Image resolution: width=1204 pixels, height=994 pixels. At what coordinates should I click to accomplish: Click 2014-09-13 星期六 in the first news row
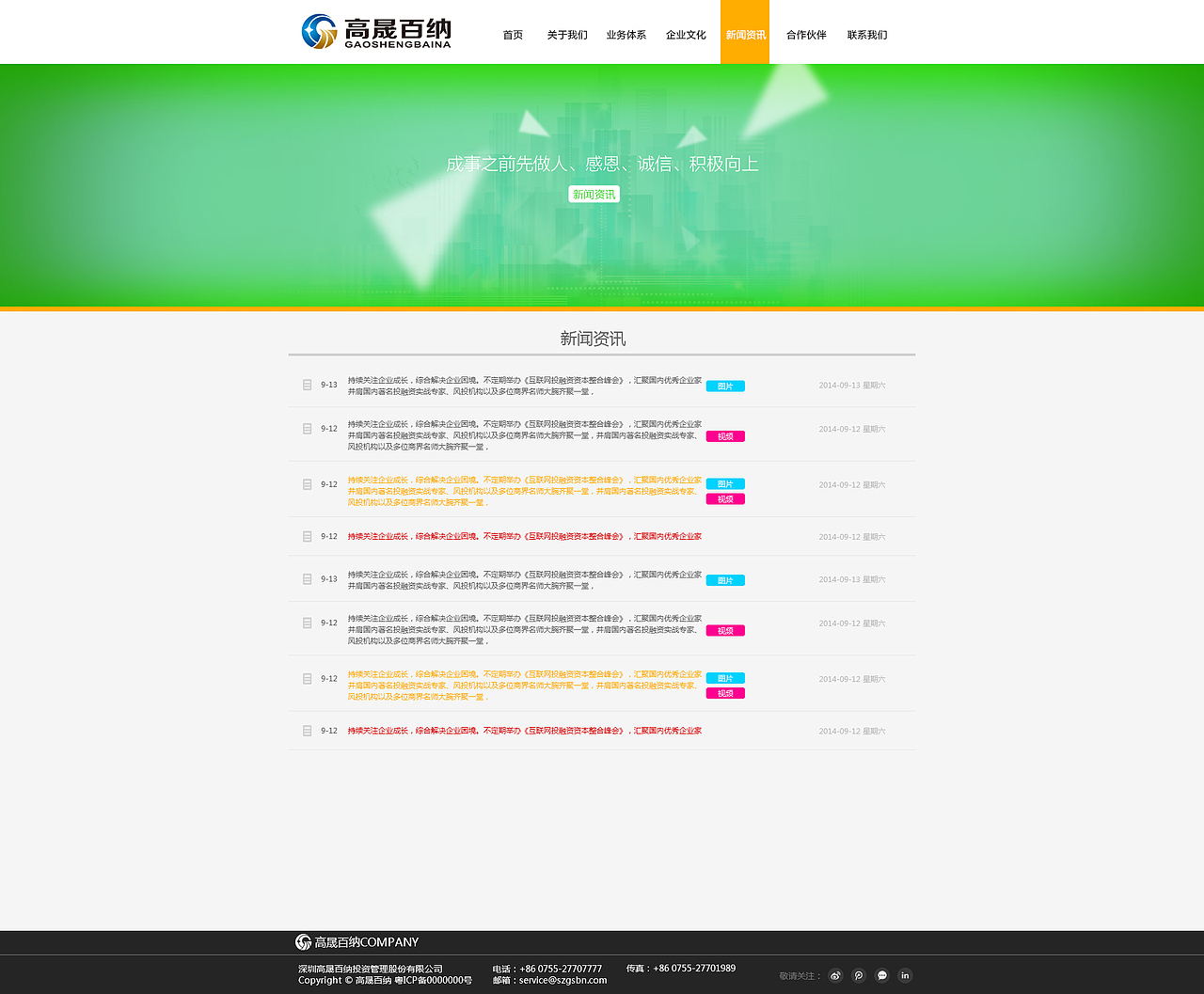(852, 386)
